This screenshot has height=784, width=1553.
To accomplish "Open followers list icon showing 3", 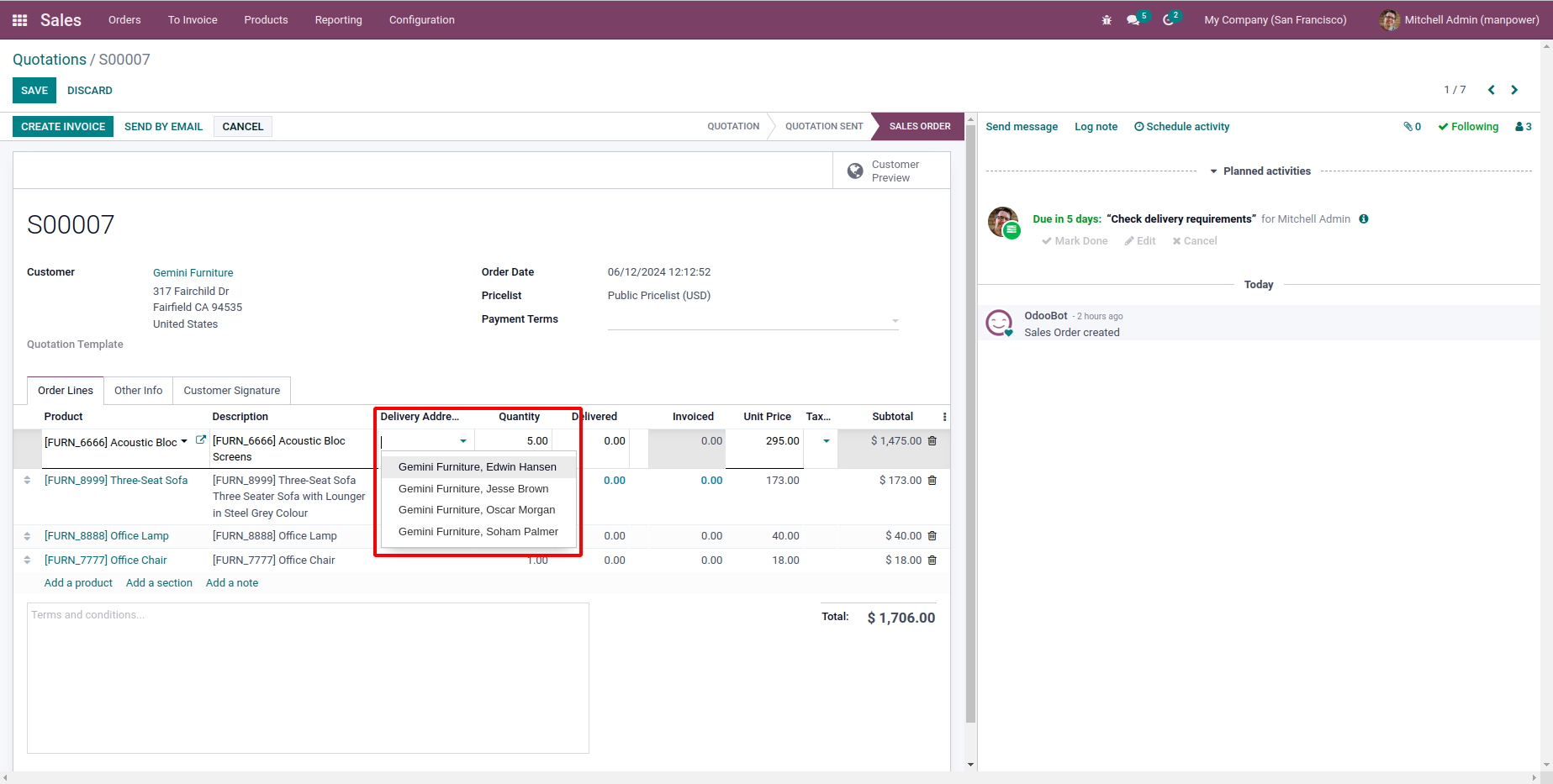I will (1524, 127).
